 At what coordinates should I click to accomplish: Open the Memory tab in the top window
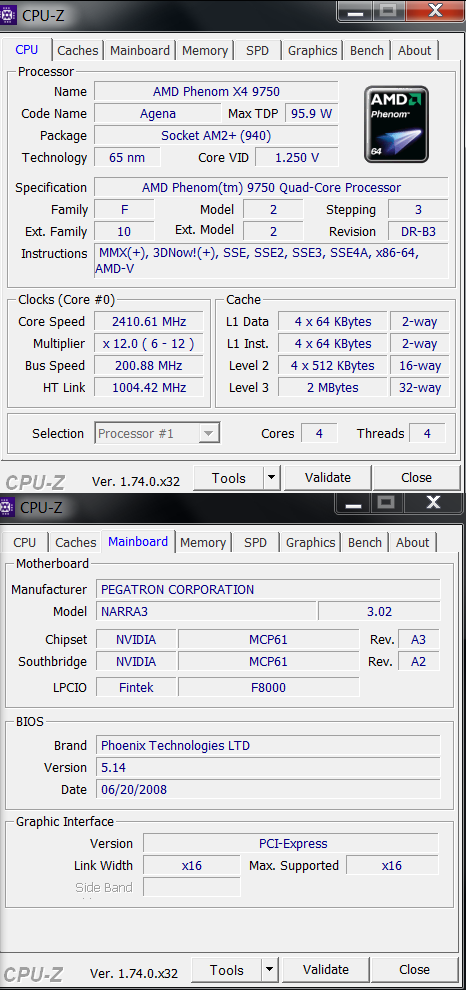[x=205, y=51]
